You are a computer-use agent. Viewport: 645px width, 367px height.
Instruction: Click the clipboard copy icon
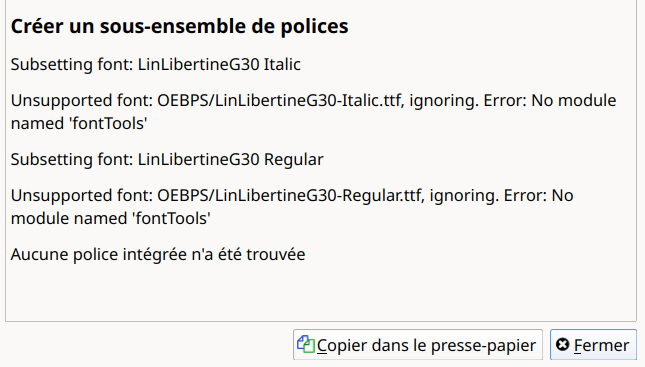click(306, 344)
